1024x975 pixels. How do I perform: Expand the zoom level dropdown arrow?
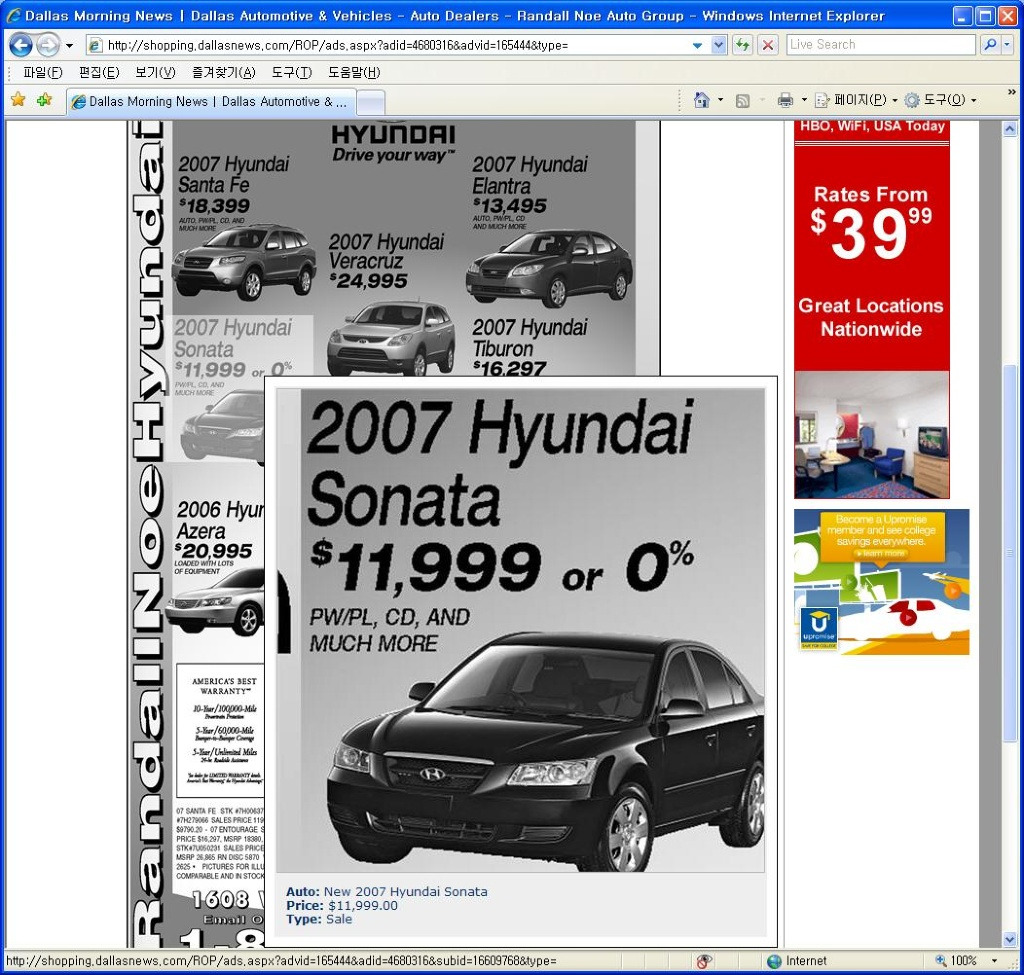click(994, 961)
